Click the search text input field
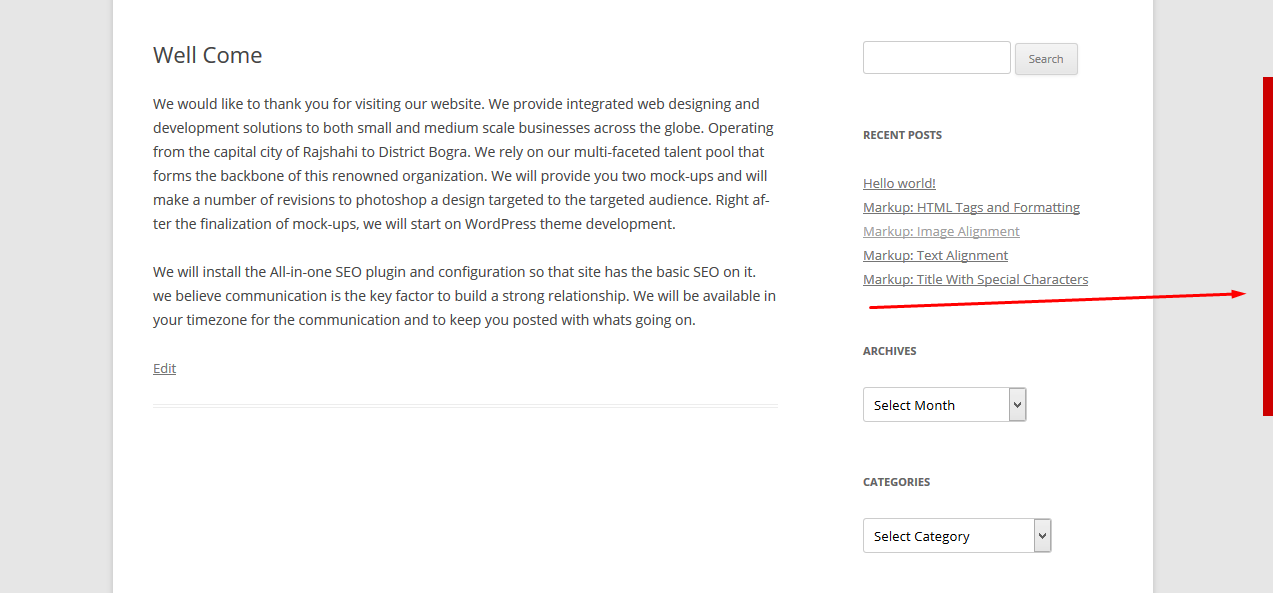Image resolution: width=1273 pixels, height=593 pixels. [936, 58]
